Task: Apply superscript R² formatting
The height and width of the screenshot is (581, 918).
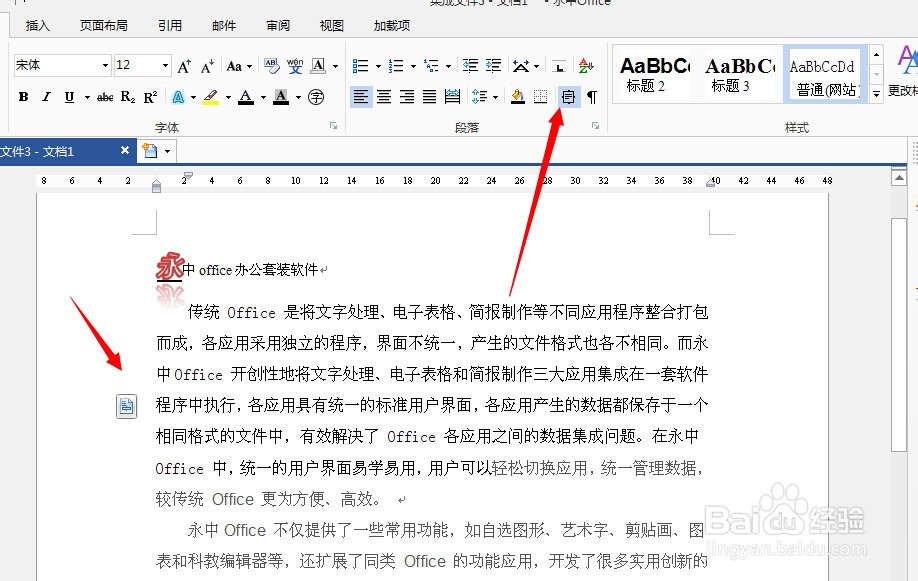Action: (150, 97)
